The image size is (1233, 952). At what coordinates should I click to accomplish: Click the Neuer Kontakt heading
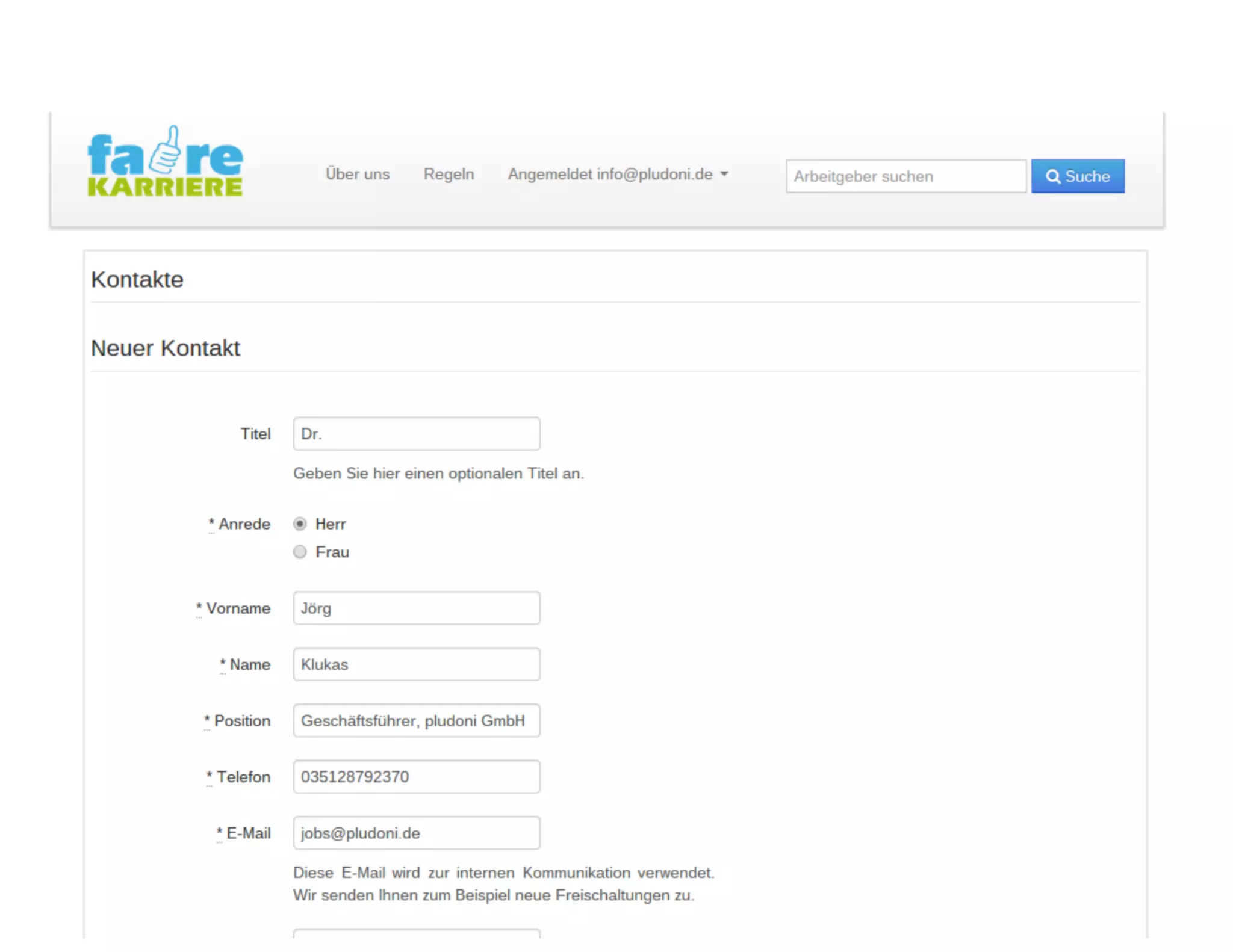point(166,348)
